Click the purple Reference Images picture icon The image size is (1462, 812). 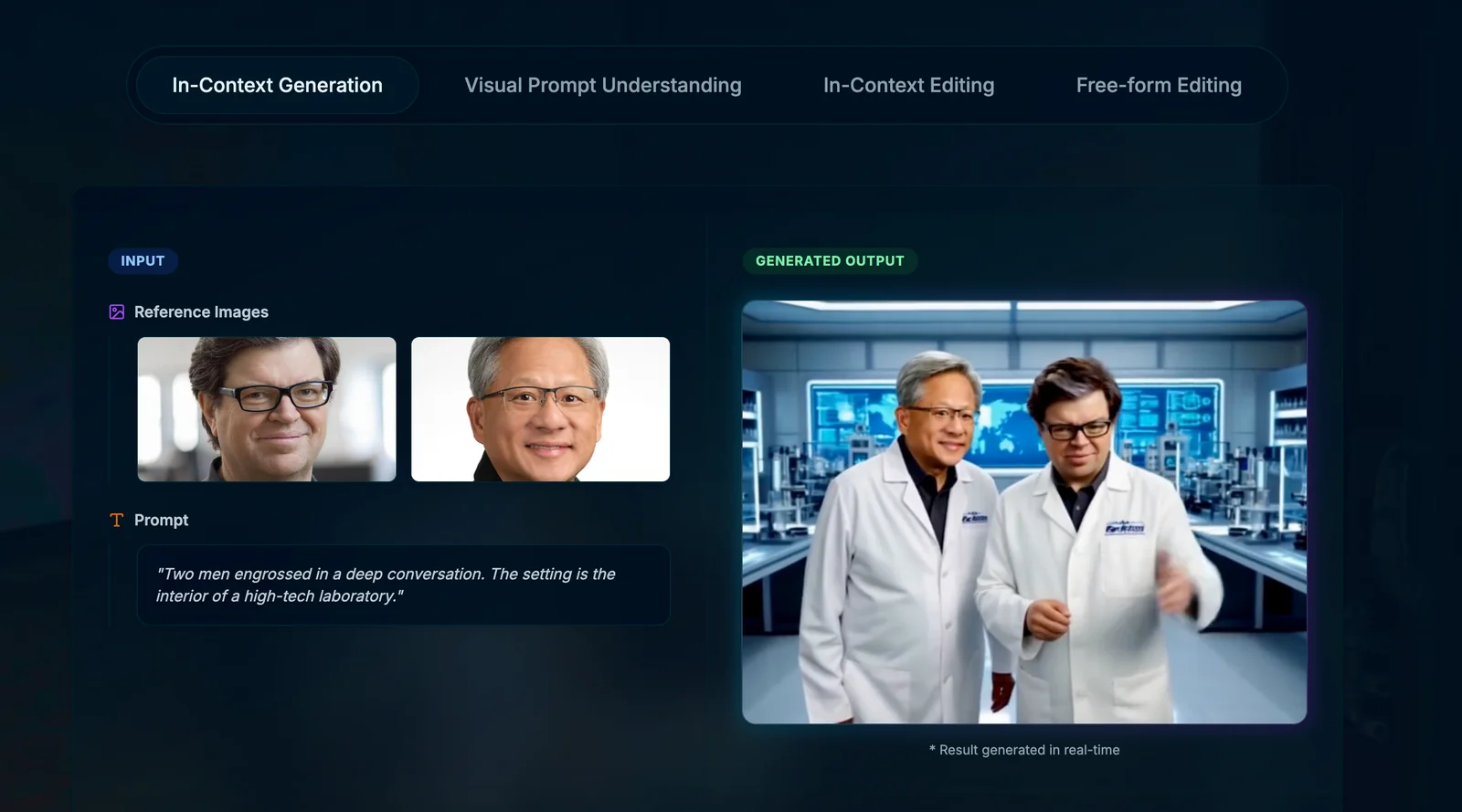coord(117,312)
